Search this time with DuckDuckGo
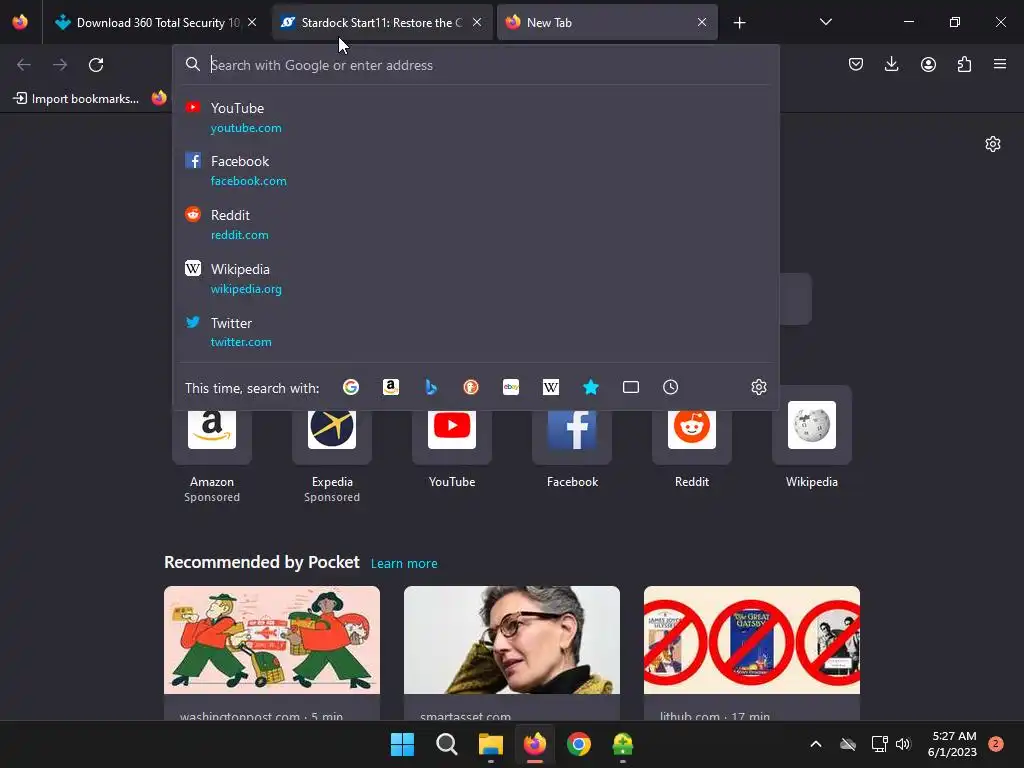The width and height of the screenshot is (1024, 768). [x=471, y=387]
